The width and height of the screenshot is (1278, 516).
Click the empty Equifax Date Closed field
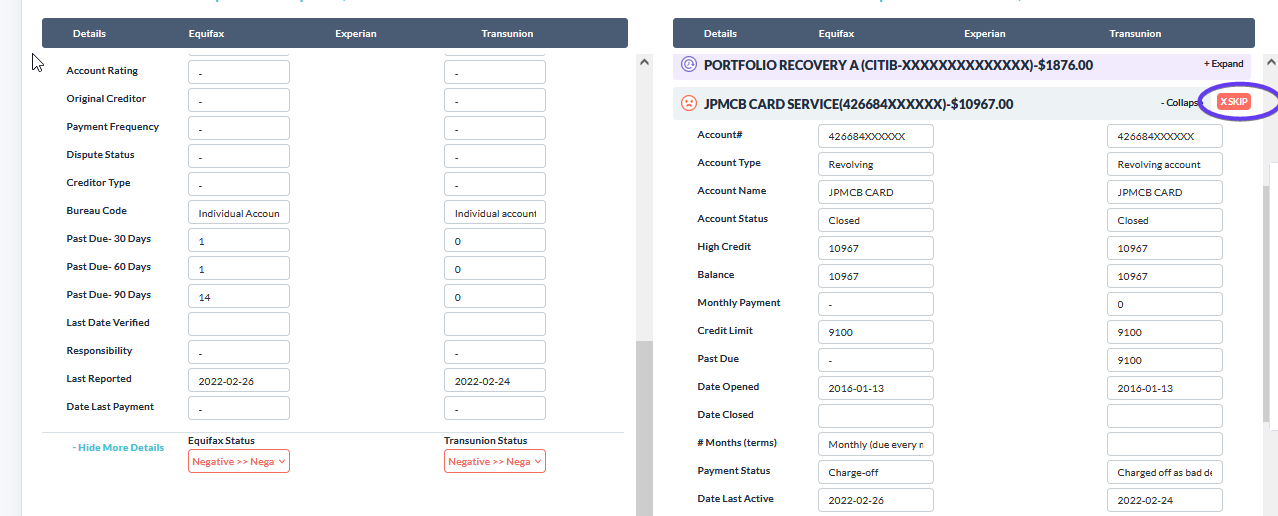pos(875,416)
